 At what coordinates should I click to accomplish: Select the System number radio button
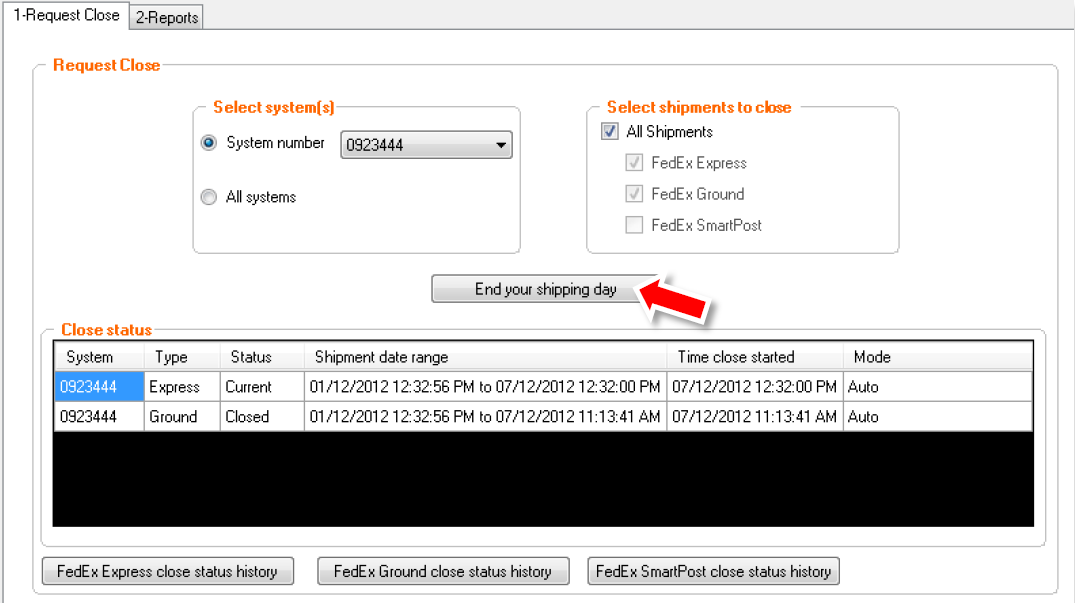(208, 143)
